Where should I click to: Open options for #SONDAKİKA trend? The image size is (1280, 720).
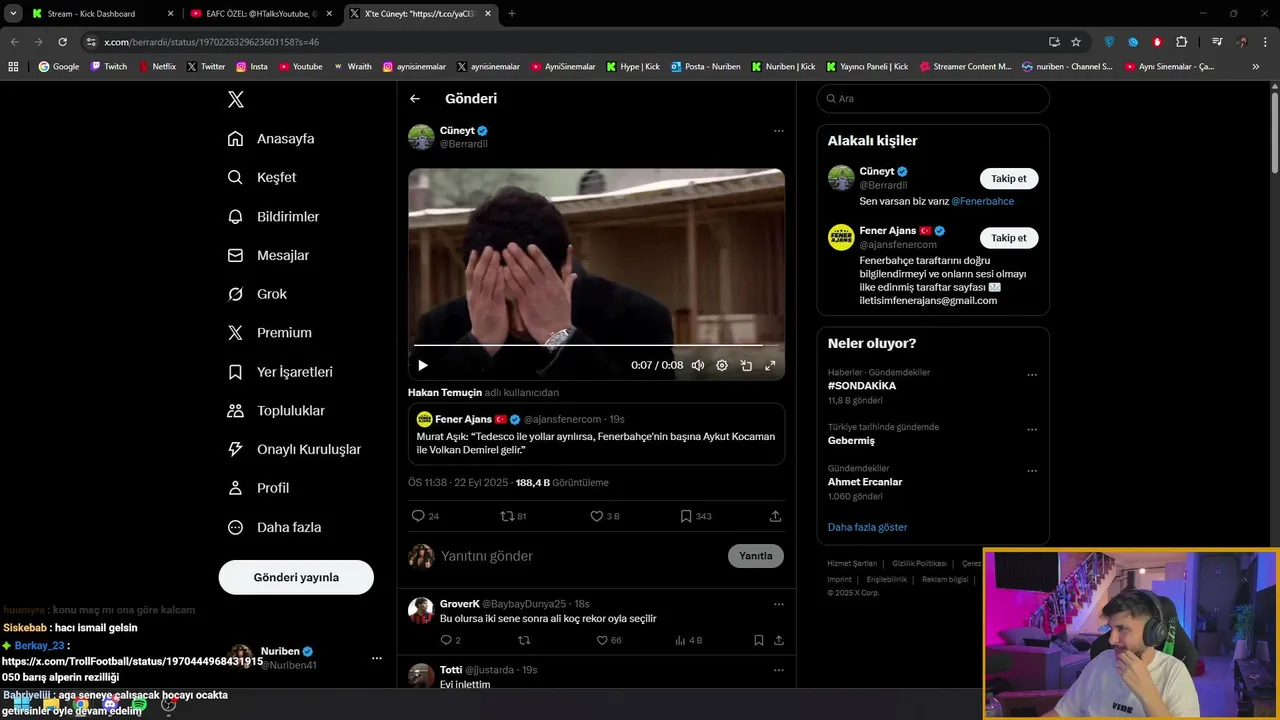[x=1032, y=375]
